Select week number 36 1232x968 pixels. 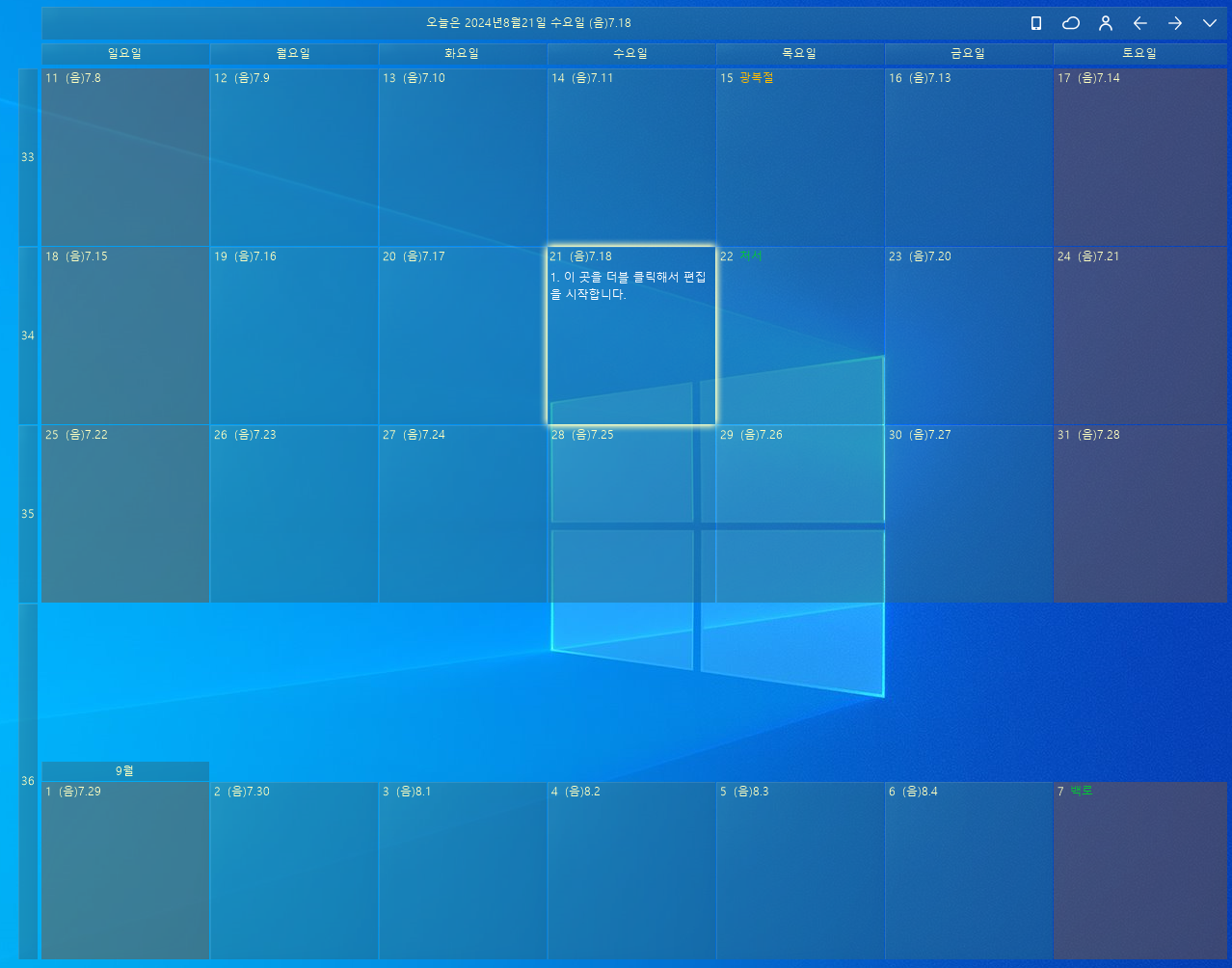[x=28, y=781]
